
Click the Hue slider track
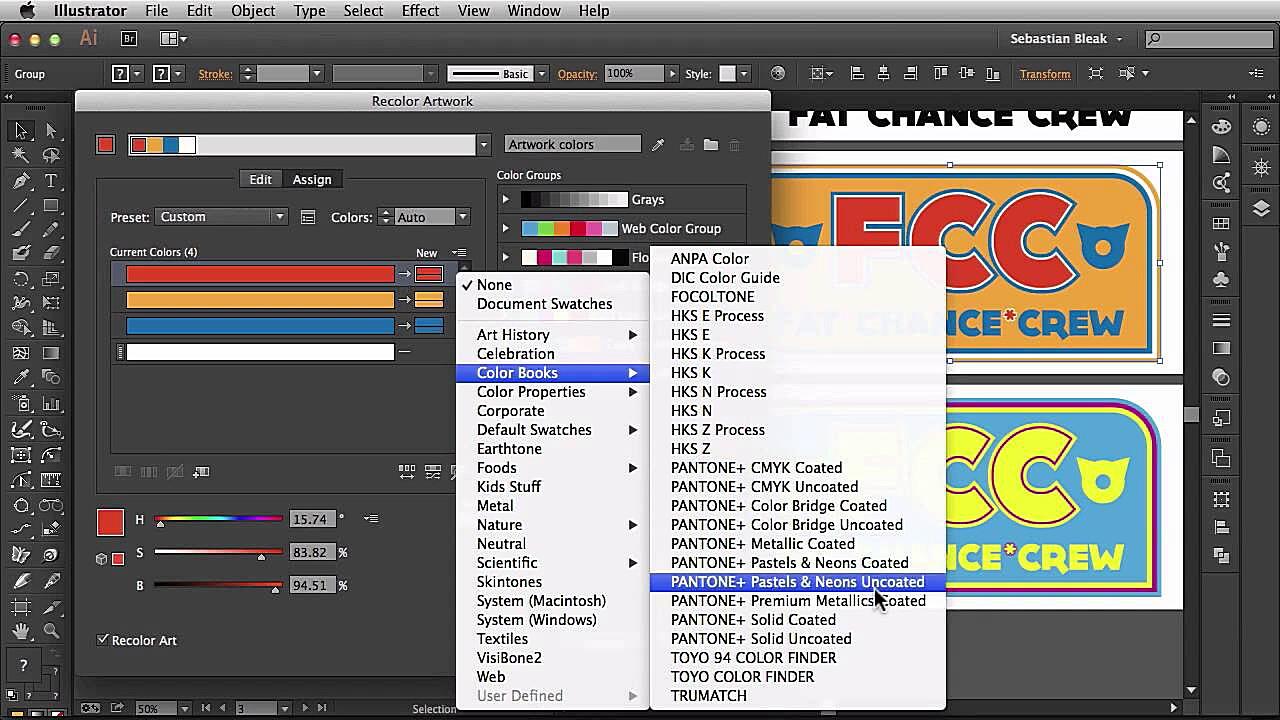[219, 519]
